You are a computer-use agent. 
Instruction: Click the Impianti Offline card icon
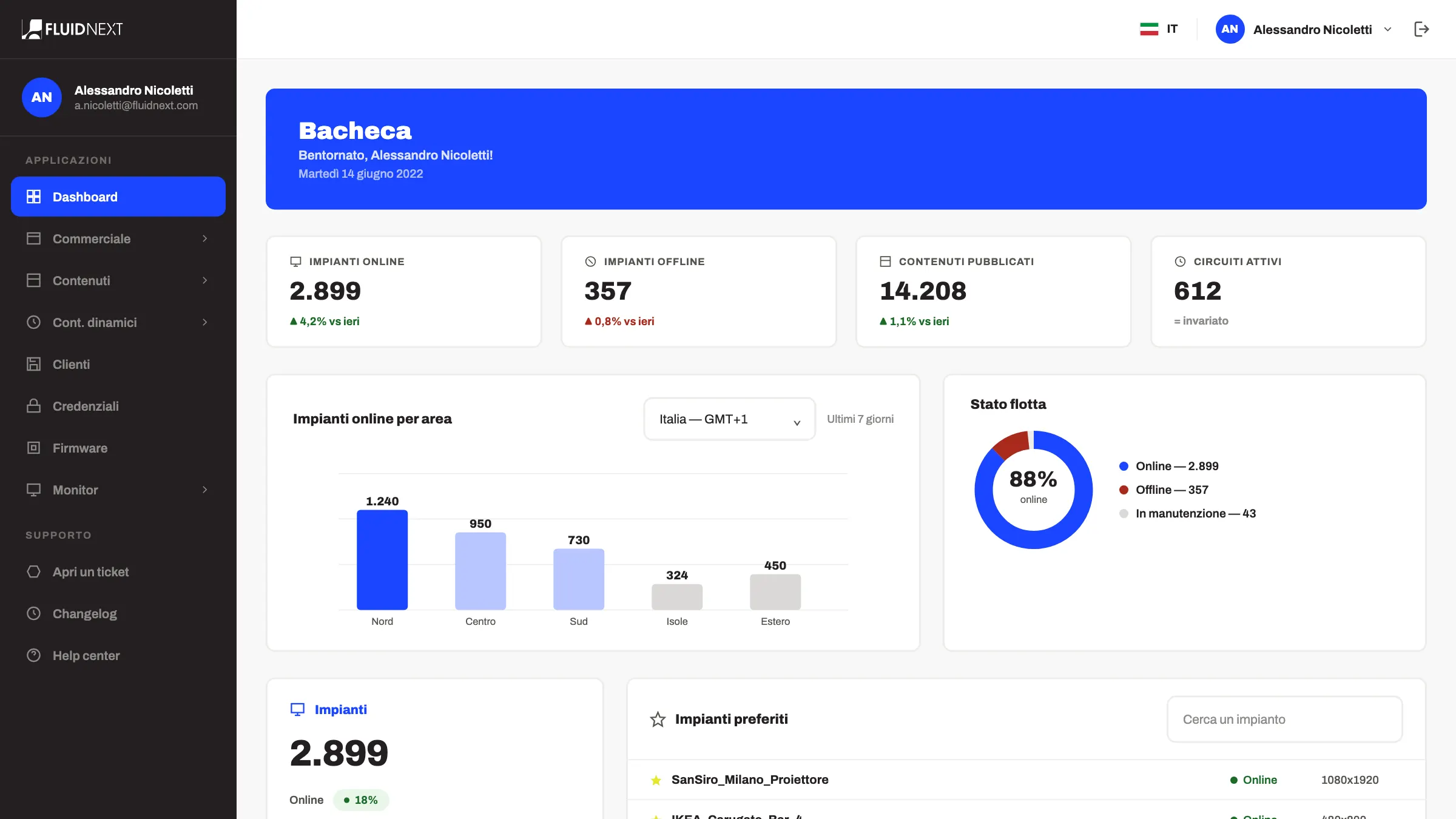tap(590, 261)
